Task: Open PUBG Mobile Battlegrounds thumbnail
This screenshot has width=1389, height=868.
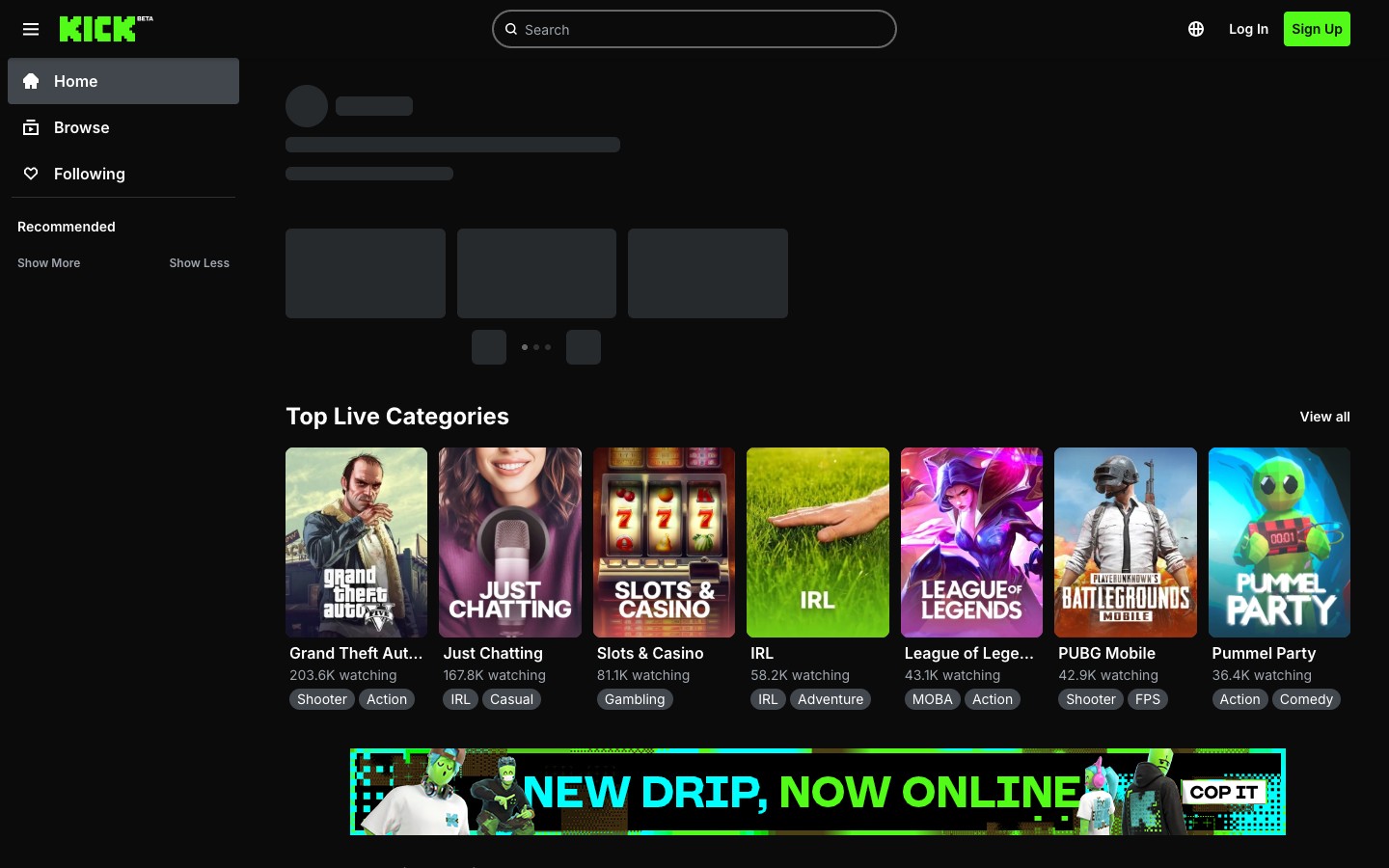Action: (x=1126, y=542)
